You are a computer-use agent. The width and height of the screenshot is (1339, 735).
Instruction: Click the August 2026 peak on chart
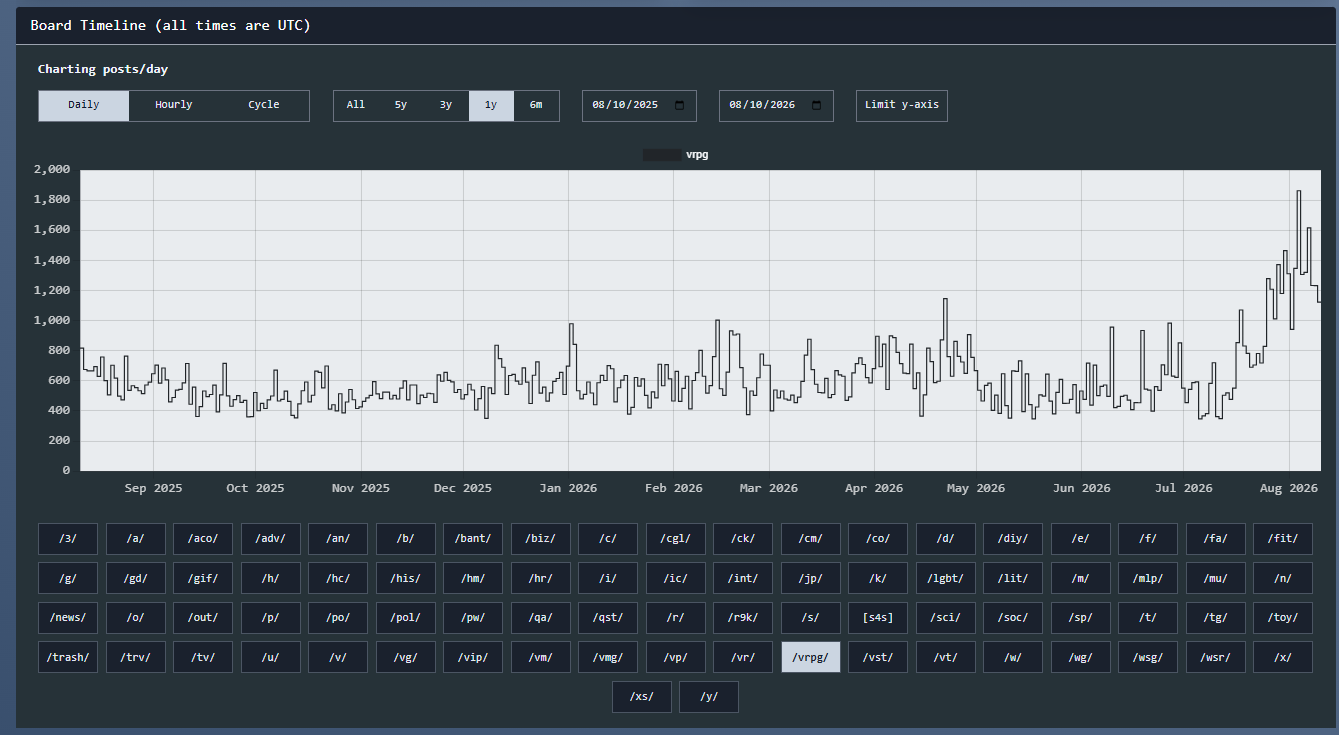coord(1298,191)
